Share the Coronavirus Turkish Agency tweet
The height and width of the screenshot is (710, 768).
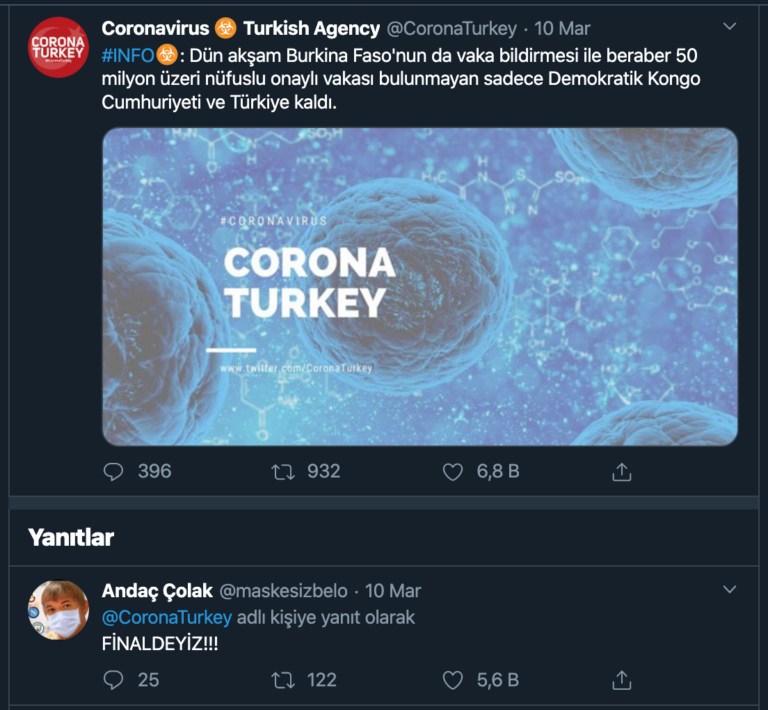[622, 472]
